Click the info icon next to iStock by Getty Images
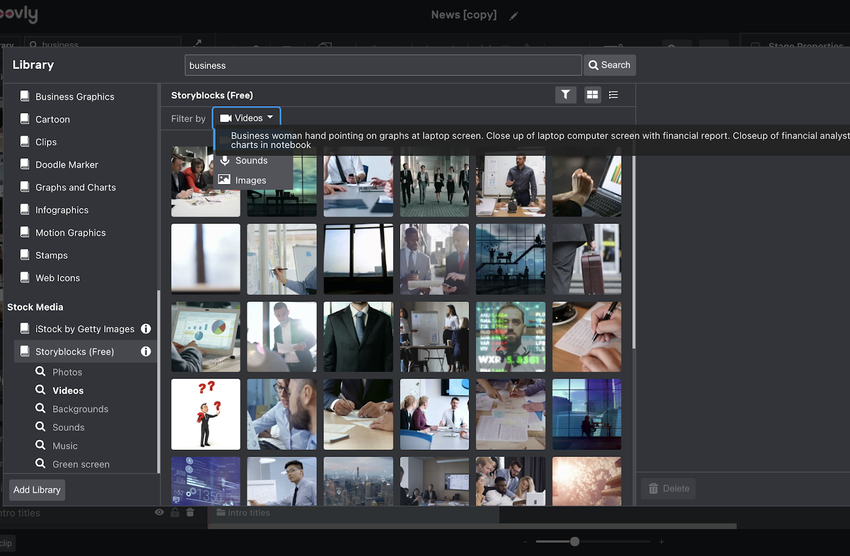The height and width of the screenshot is (556, 850). tap(146, 329)
